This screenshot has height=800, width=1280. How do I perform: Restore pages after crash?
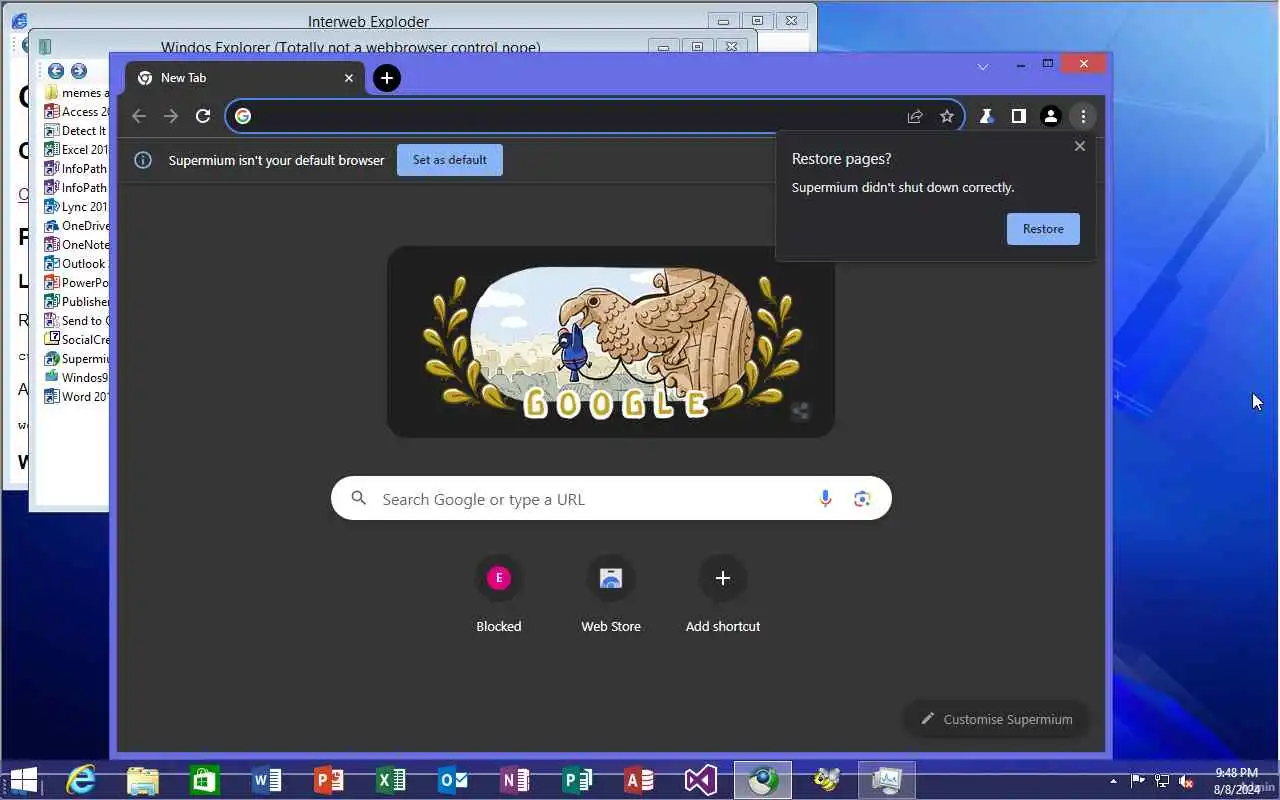coord(1043,229)
